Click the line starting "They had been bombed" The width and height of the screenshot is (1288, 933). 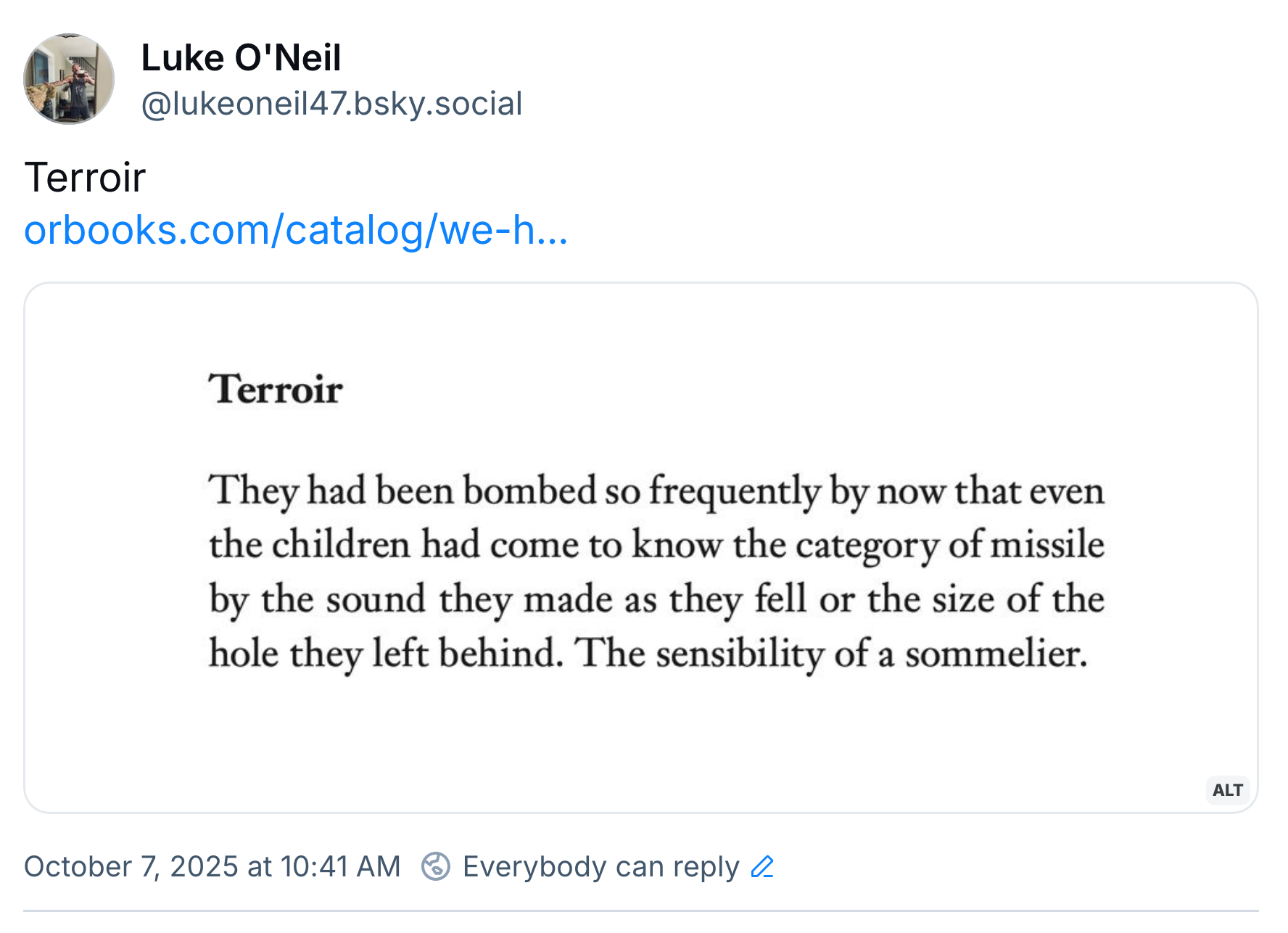click(x=656, y=491)
